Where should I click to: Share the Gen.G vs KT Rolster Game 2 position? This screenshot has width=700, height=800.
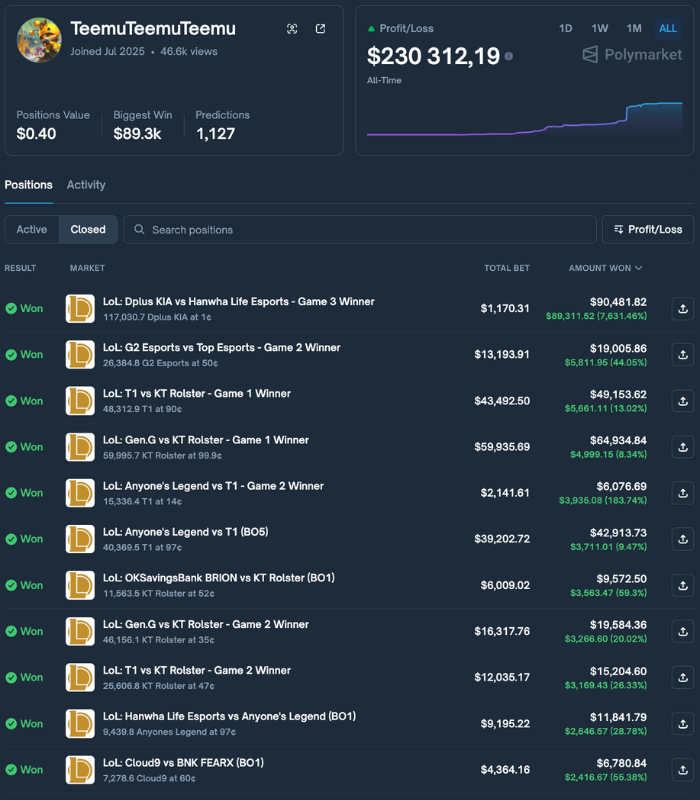(x=683, y=631)
